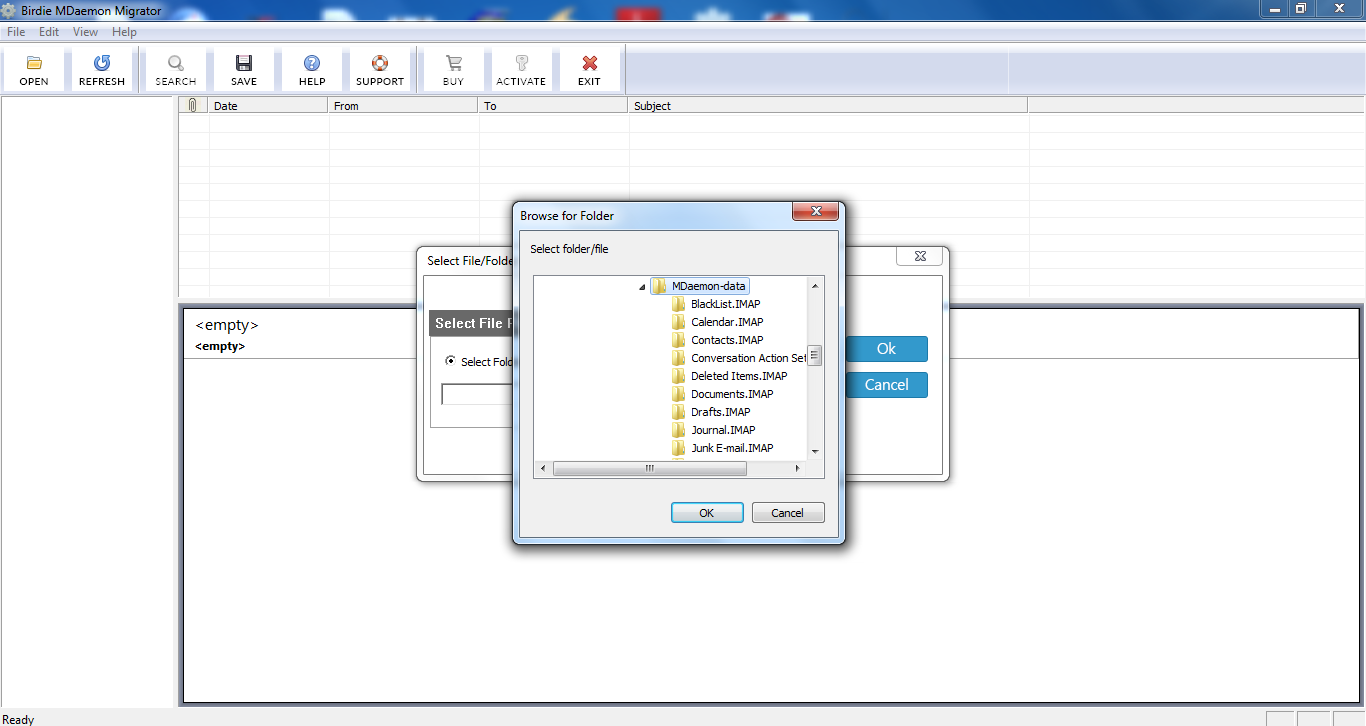This screenshot has height=726, width=1366.
Task: Click the Journal.IMAP folder icon
Action: tap(679, 430)
